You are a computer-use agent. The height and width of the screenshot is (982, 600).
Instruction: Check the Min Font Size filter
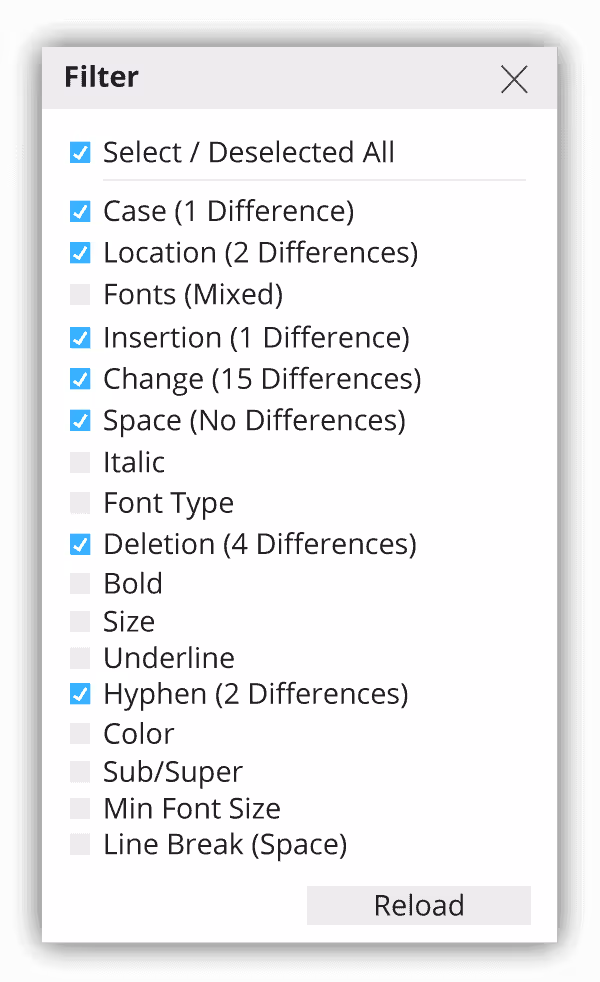tap(80, 807)
